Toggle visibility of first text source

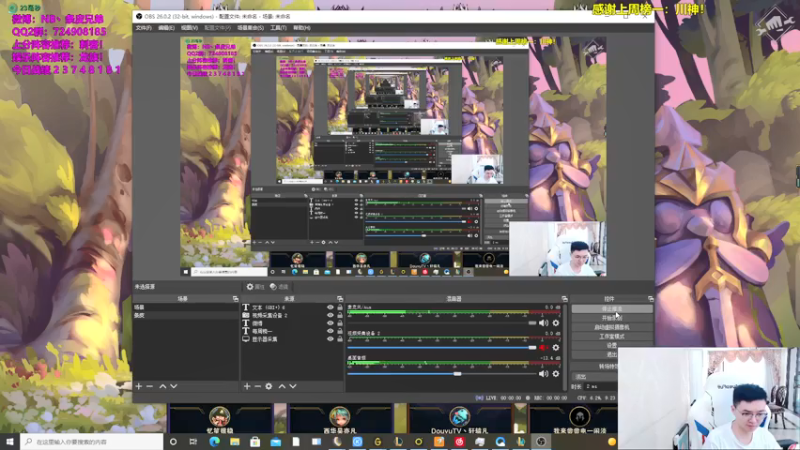point(330,308)
